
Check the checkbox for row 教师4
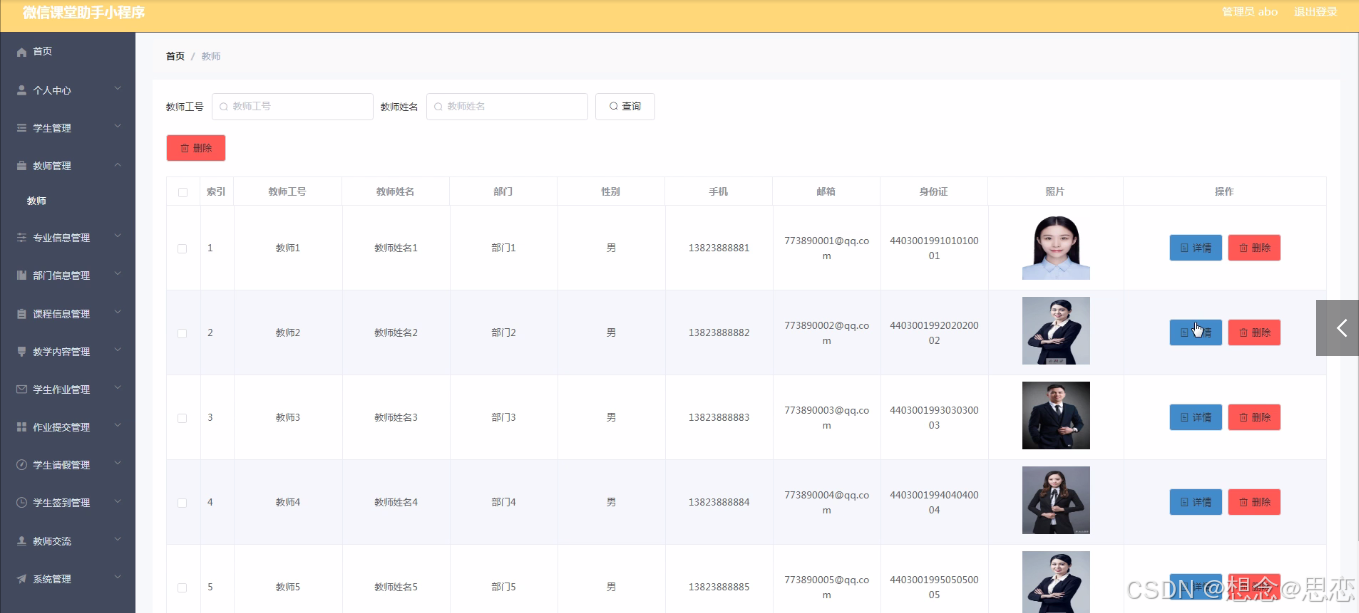182,502
